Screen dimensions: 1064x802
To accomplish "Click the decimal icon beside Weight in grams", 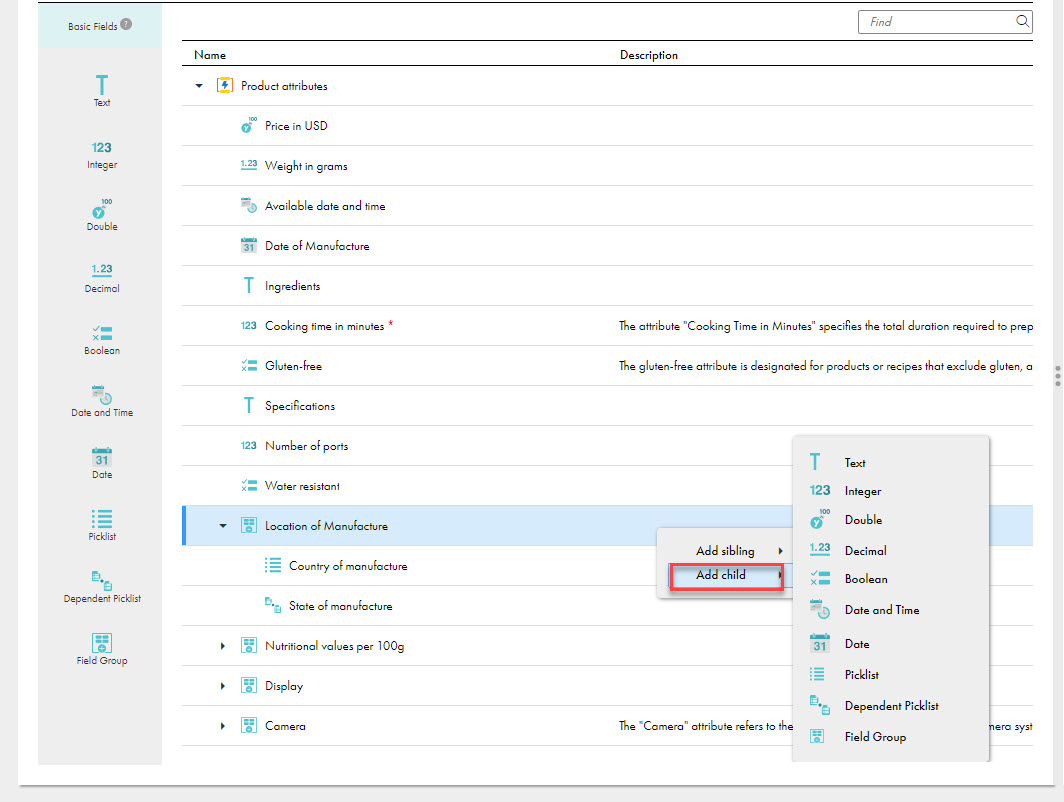I will coord(248,165).
